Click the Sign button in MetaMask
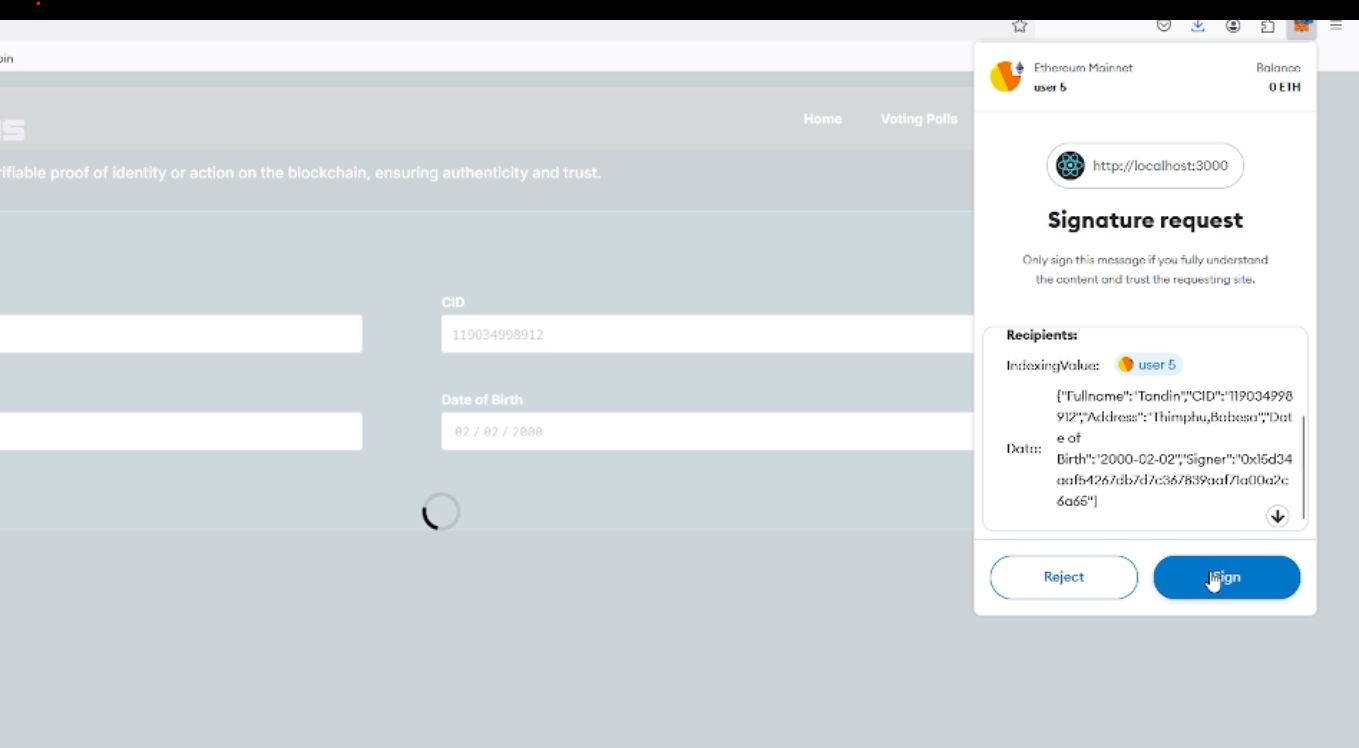The height and width of the screenshot is (748, 1359). [1226, 577]
